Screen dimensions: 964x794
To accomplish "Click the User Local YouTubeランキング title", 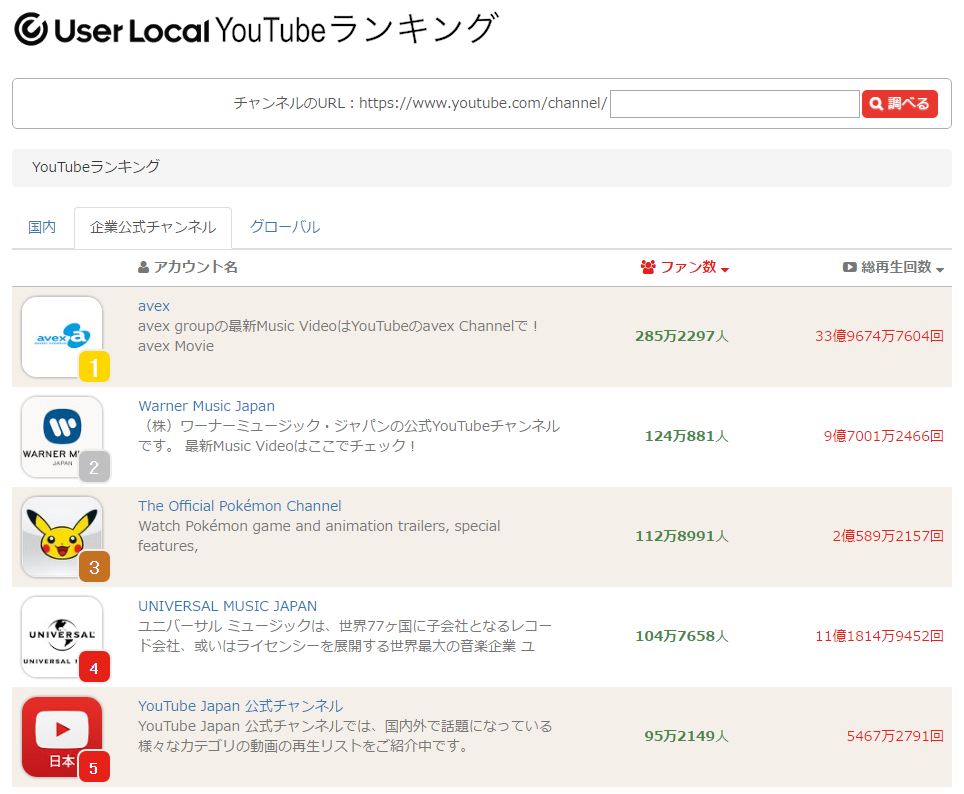I will tap(256, 29).
